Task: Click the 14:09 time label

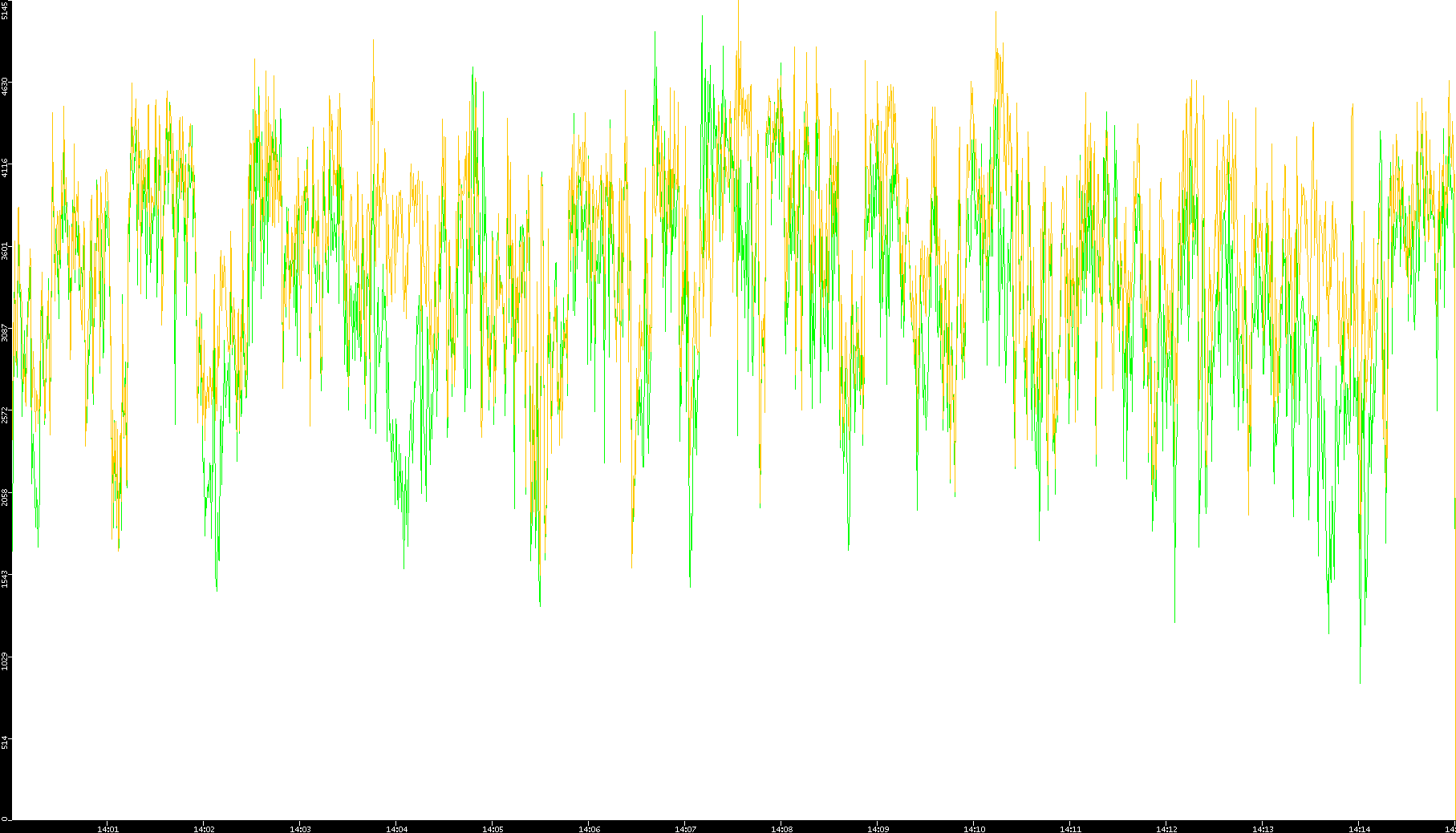Action: tap(878, 829)
